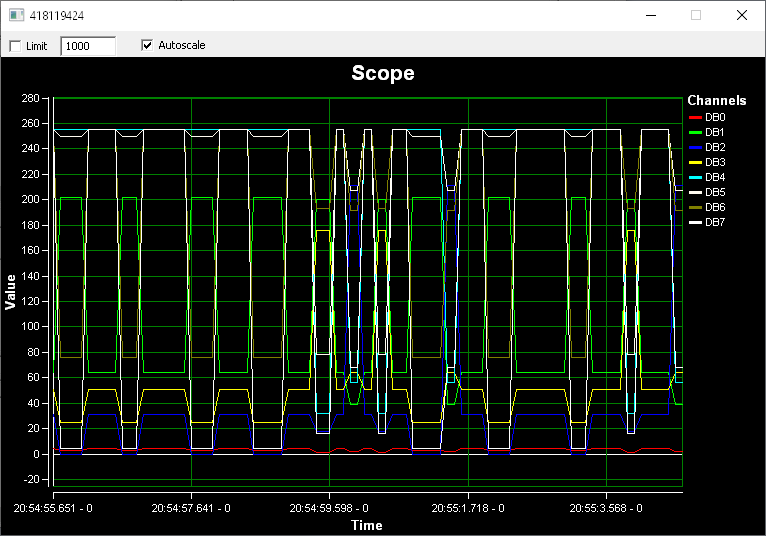Image resolution: width=766 pixels, height=536 pixels.
Task: Select DB4 label in Channels legend
Action: pos(715,177)
